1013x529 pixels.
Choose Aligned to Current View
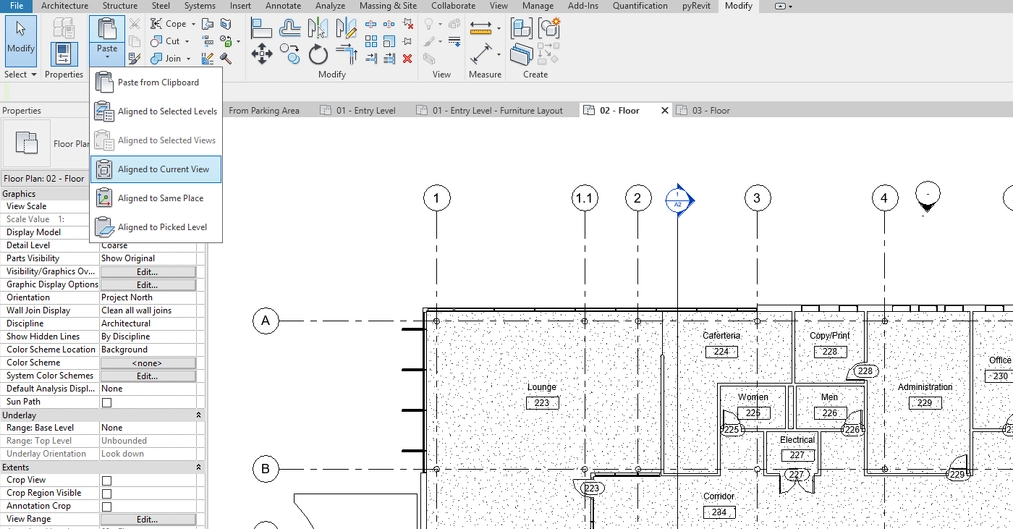(x=156, y=169)
